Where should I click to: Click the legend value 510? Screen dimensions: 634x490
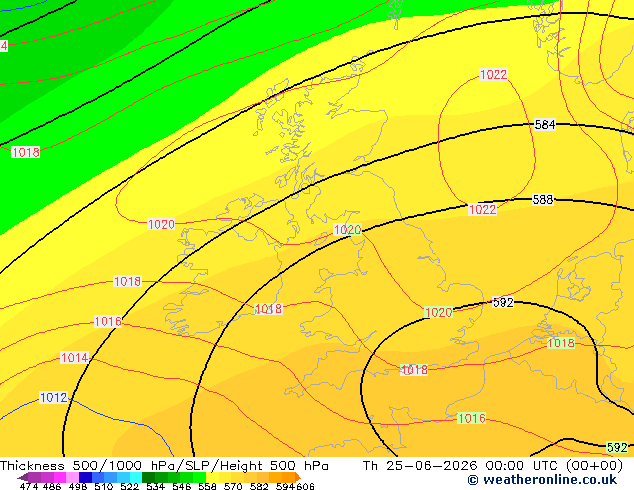click(x=104, y=486)
